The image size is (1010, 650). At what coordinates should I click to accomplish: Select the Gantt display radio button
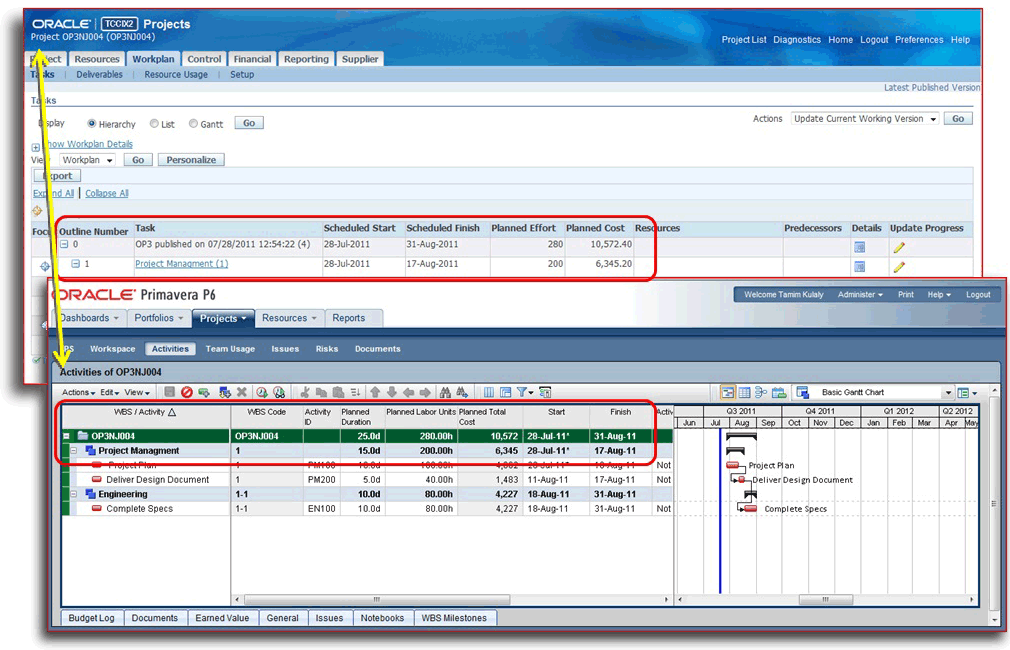[193, 124]
